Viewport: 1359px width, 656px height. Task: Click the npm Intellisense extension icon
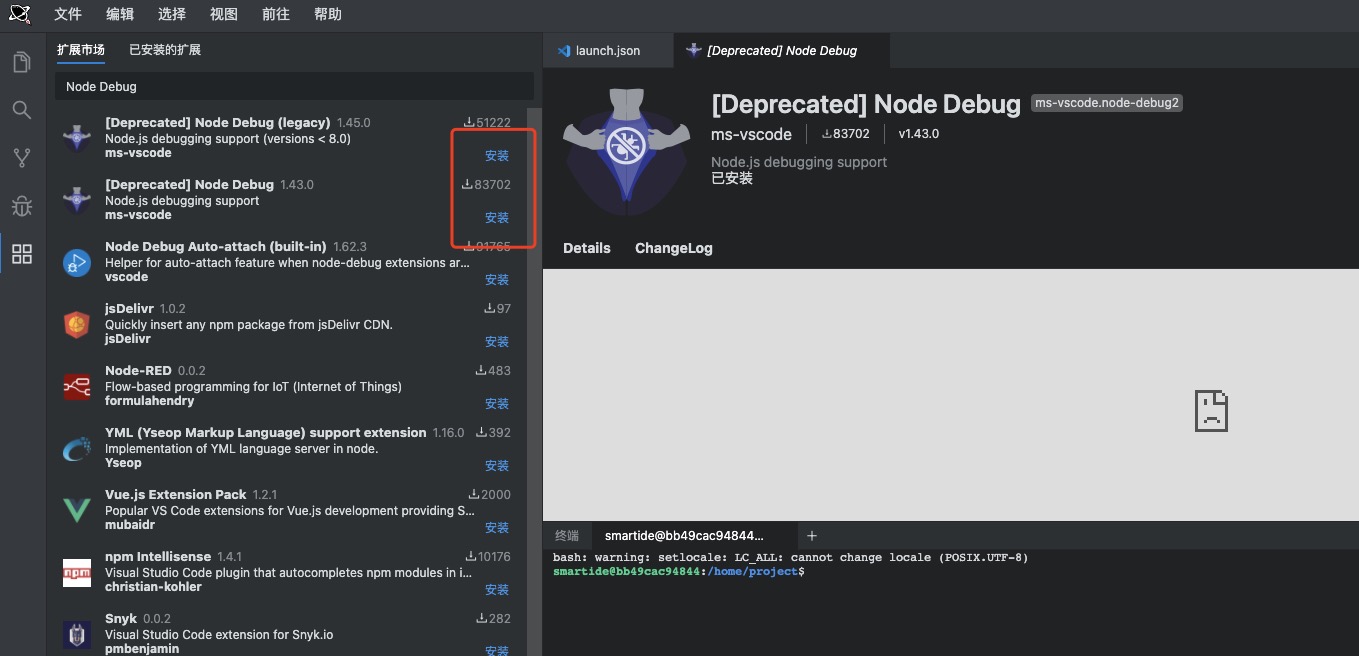tap(77, 572)
